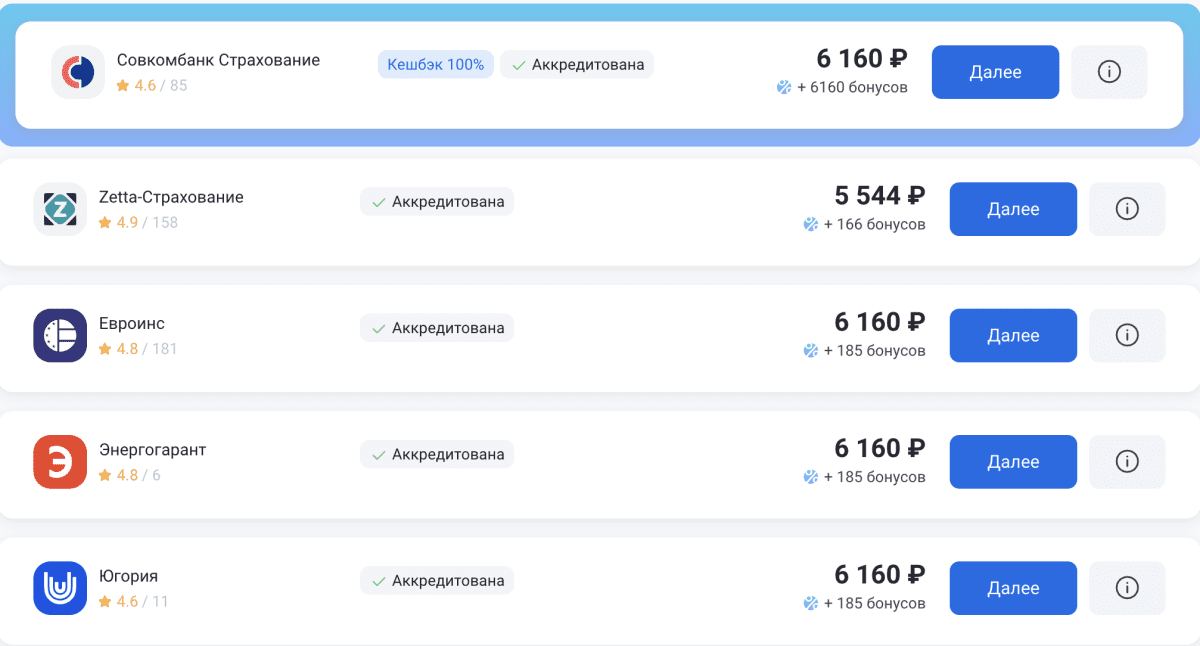Select Югория offer with Далее
Viewport: 1200px width, 646px height.
tap(1013, 588)
